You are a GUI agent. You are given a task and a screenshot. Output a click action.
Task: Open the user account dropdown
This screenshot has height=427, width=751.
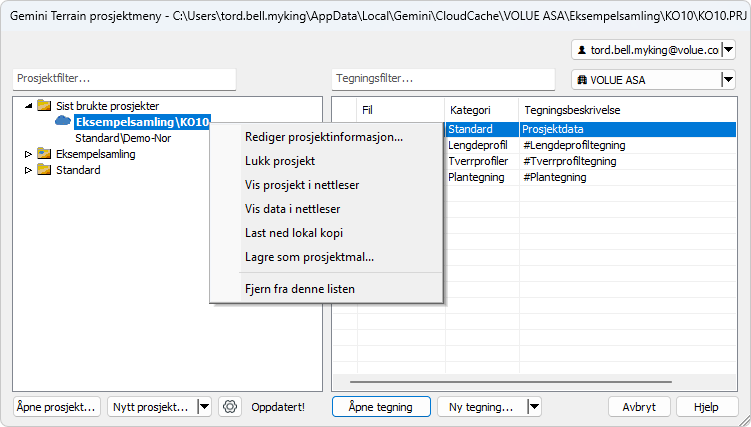[x=728, y=49]
